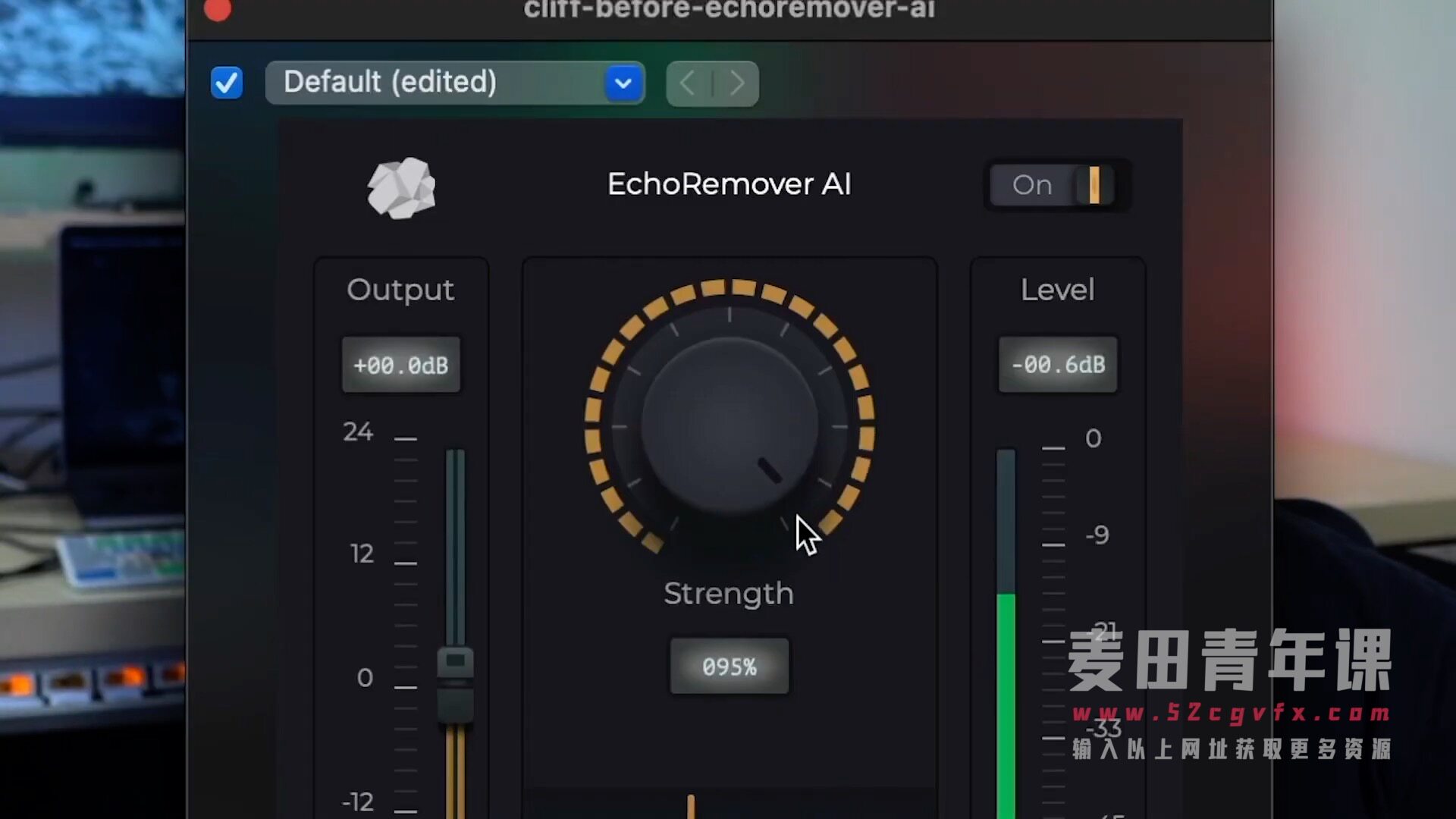Click the window title bar text
This screenshot has width=1456, height=819.
[x=729, y=10]
